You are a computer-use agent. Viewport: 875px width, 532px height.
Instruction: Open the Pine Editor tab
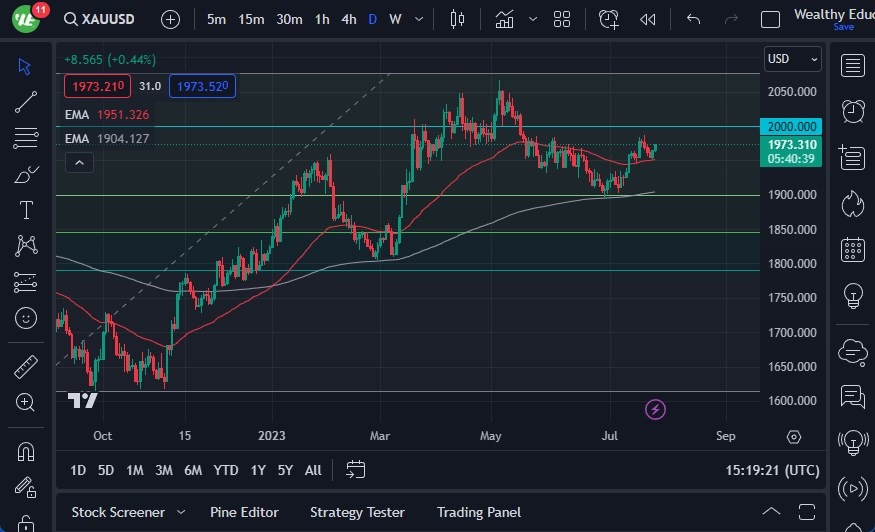[246, 512]
